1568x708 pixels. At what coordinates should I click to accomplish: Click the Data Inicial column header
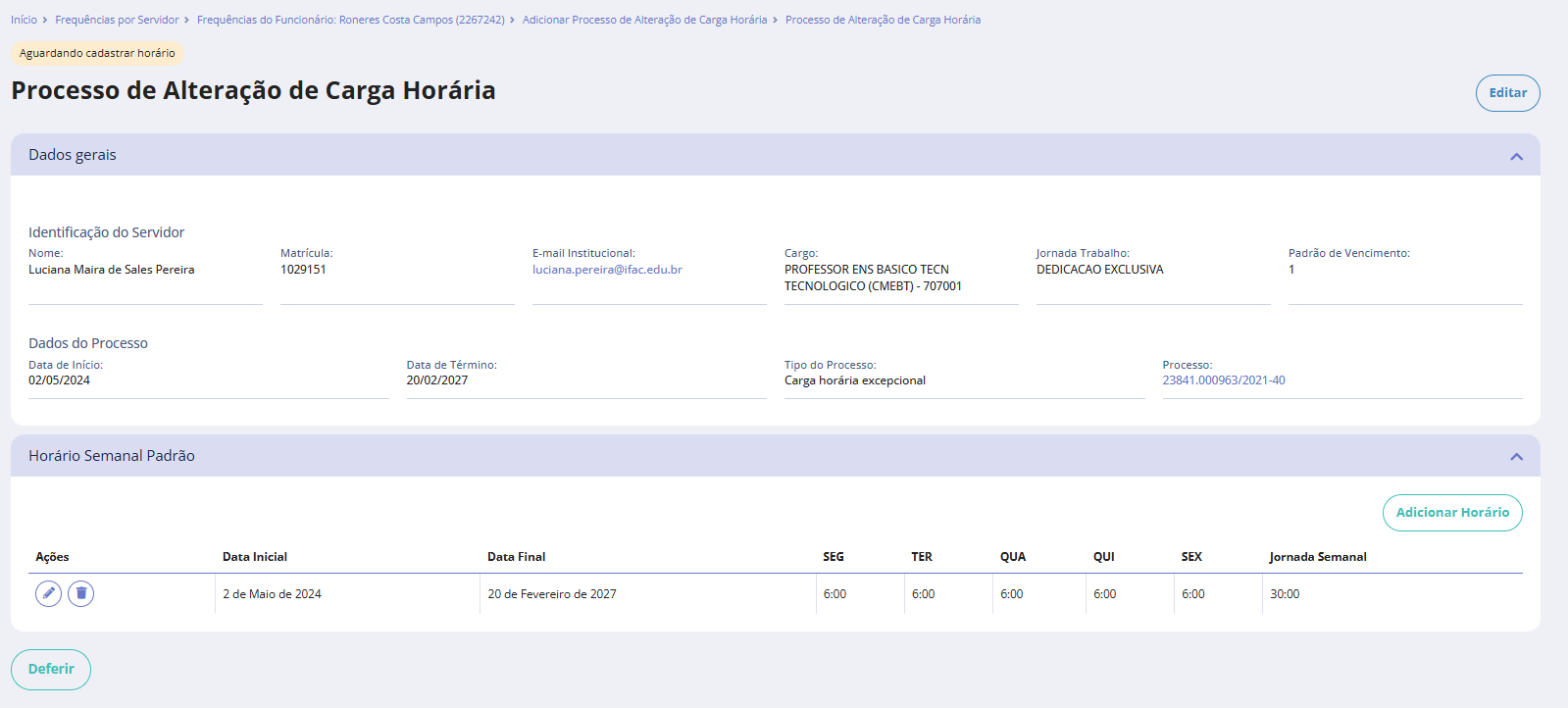255,557
